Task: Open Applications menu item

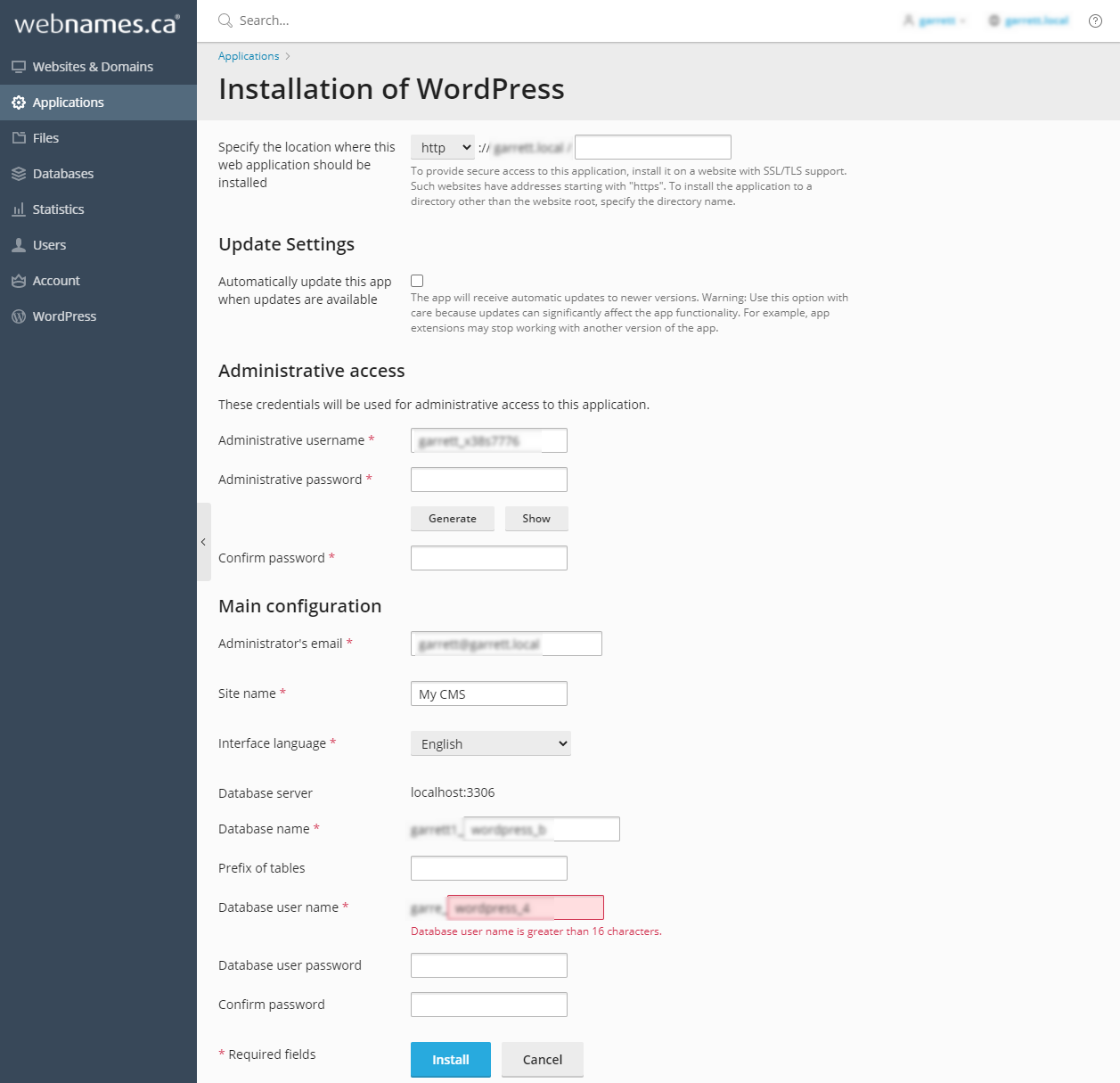Action: 98,103
